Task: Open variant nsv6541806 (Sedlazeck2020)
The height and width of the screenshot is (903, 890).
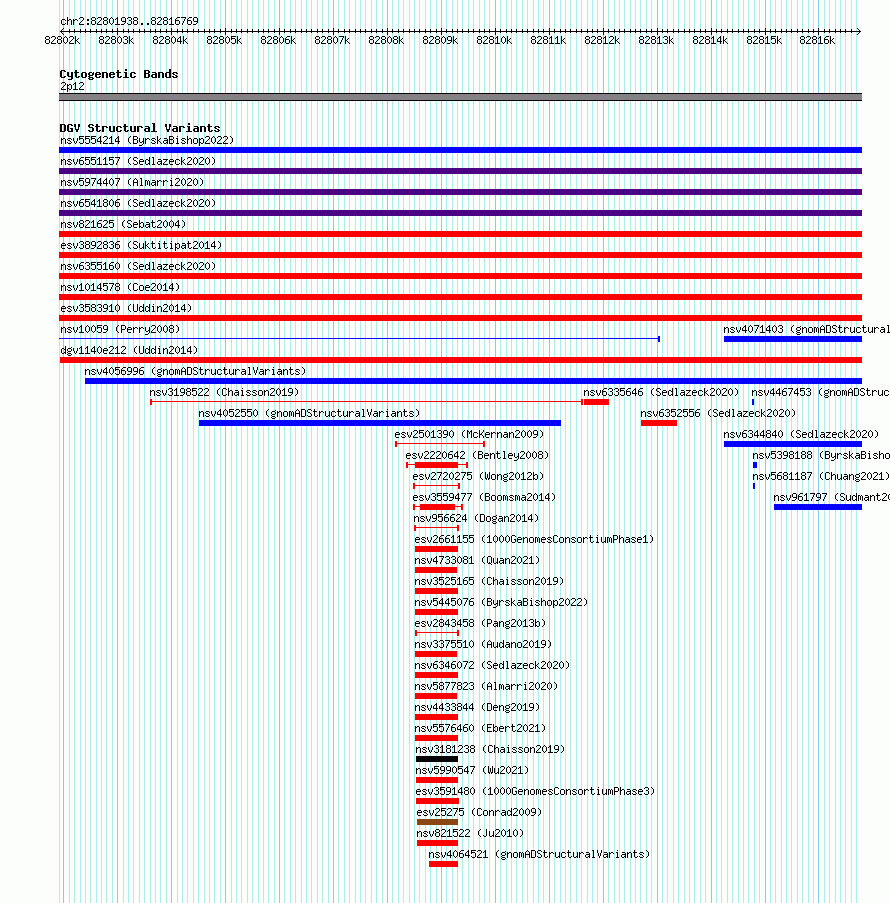Action: pos(138,203)
